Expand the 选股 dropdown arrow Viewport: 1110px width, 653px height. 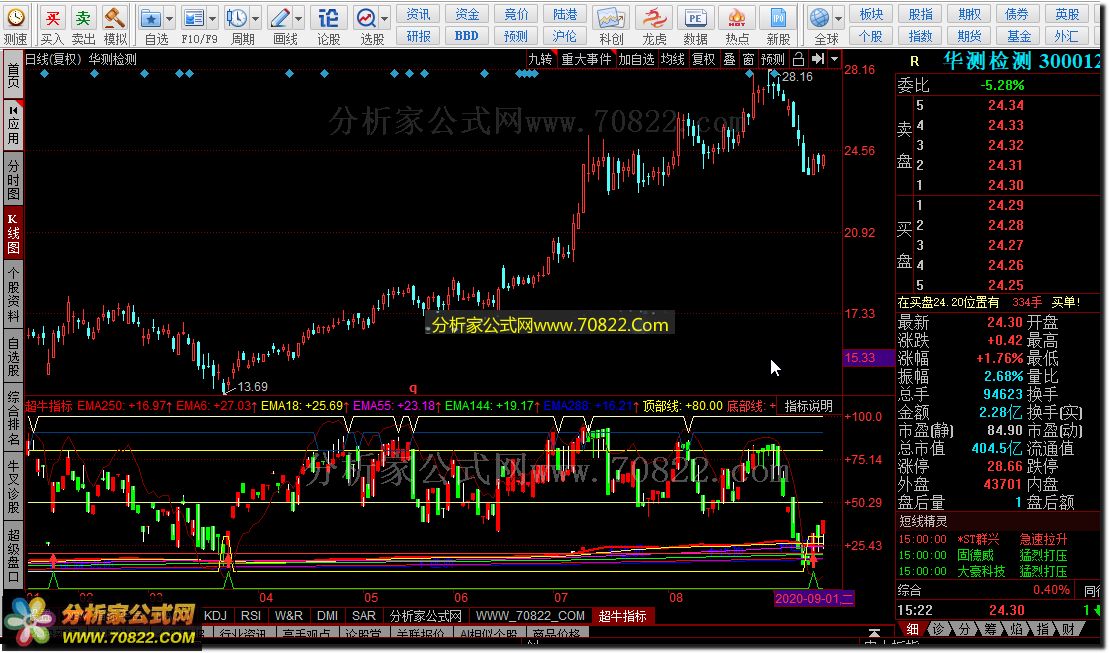[x=385, y=18]
